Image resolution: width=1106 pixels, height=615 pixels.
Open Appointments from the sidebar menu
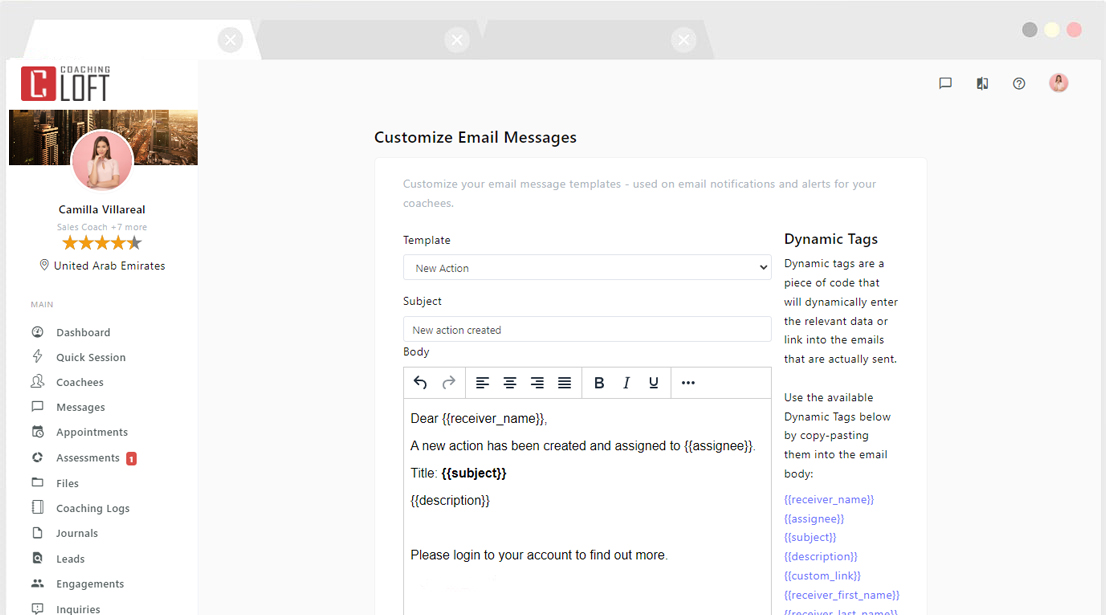(x=92, y=432)
